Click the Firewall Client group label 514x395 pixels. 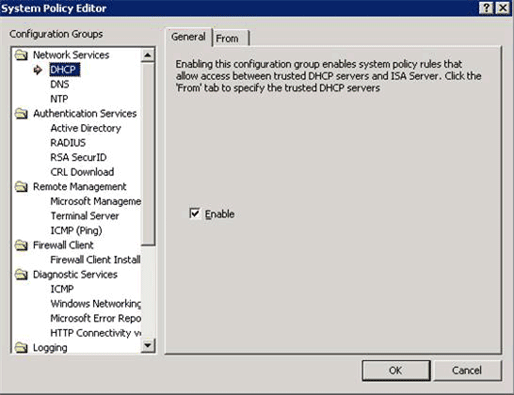click(63, 245)
